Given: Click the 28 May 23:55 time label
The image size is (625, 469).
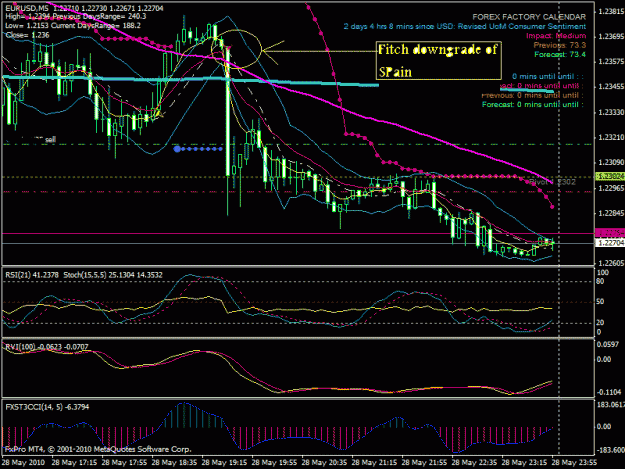Looking at the screenshot, I should coord(574,463).
